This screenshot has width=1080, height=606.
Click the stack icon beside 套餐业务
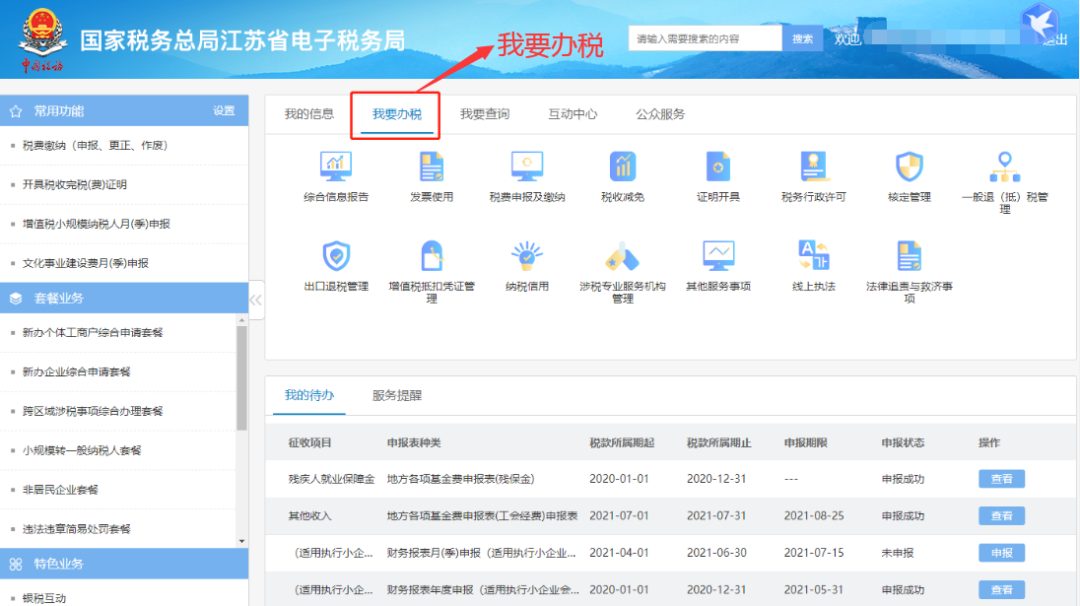coord(16,298)
